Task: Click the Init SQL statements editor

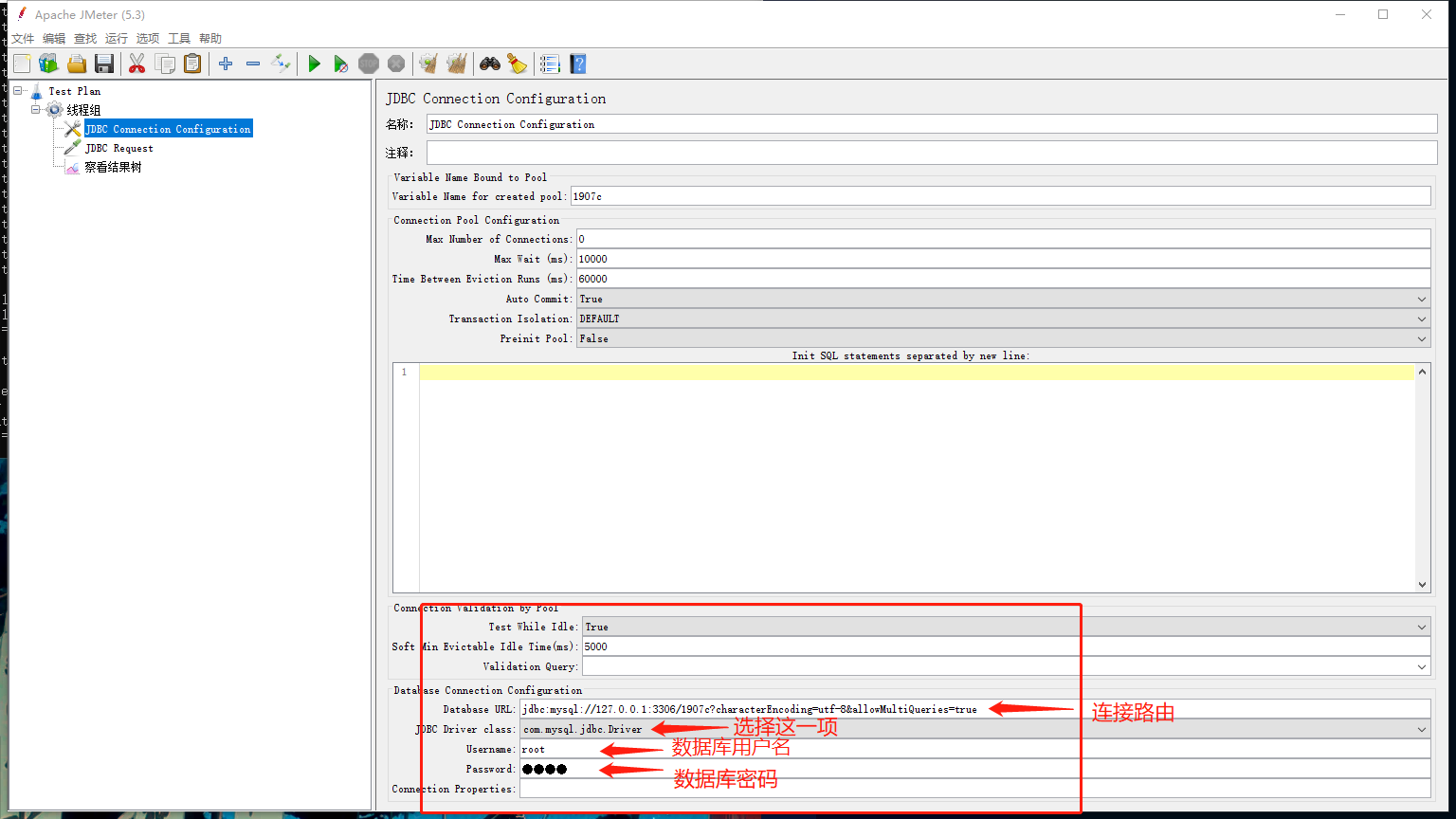Action: click(917, 478)
